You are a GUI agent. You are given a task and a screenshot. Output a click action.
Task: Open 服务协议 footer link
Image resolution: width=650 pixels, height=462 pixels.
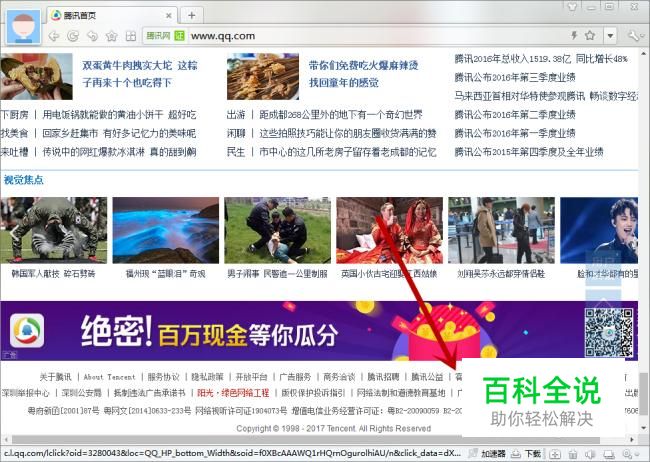tap(163, 377)
